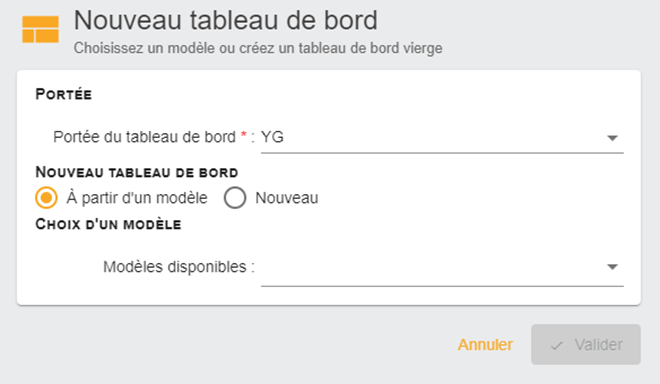Expand the Modèles disponibles dropdown arrow
Viewport: 660px width, 384px height.
click(612, 267)
